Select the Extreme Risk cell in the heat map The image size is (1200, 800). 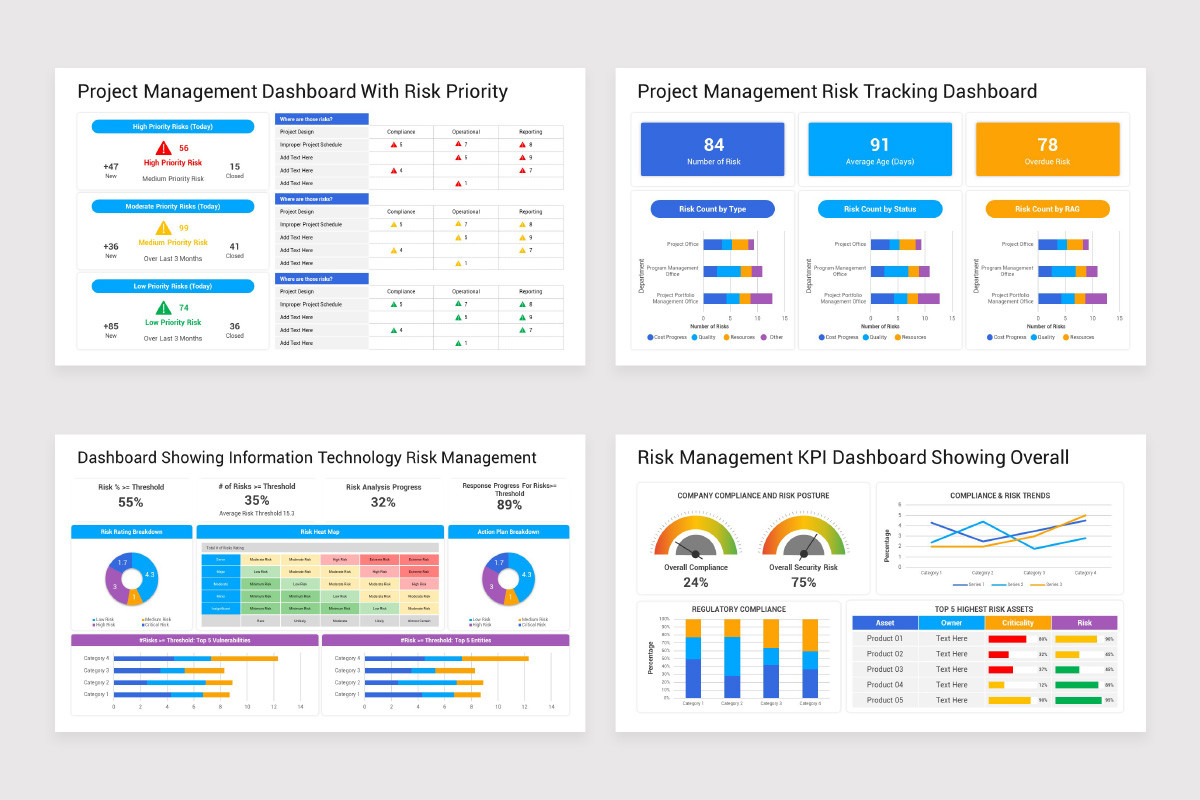pos(378,559)
